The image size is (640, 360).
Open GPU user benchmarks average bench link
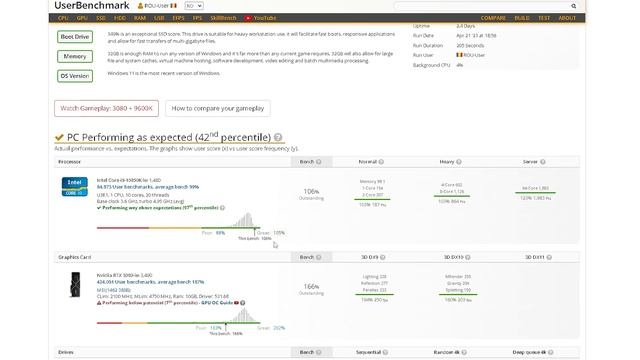(150, 282)
